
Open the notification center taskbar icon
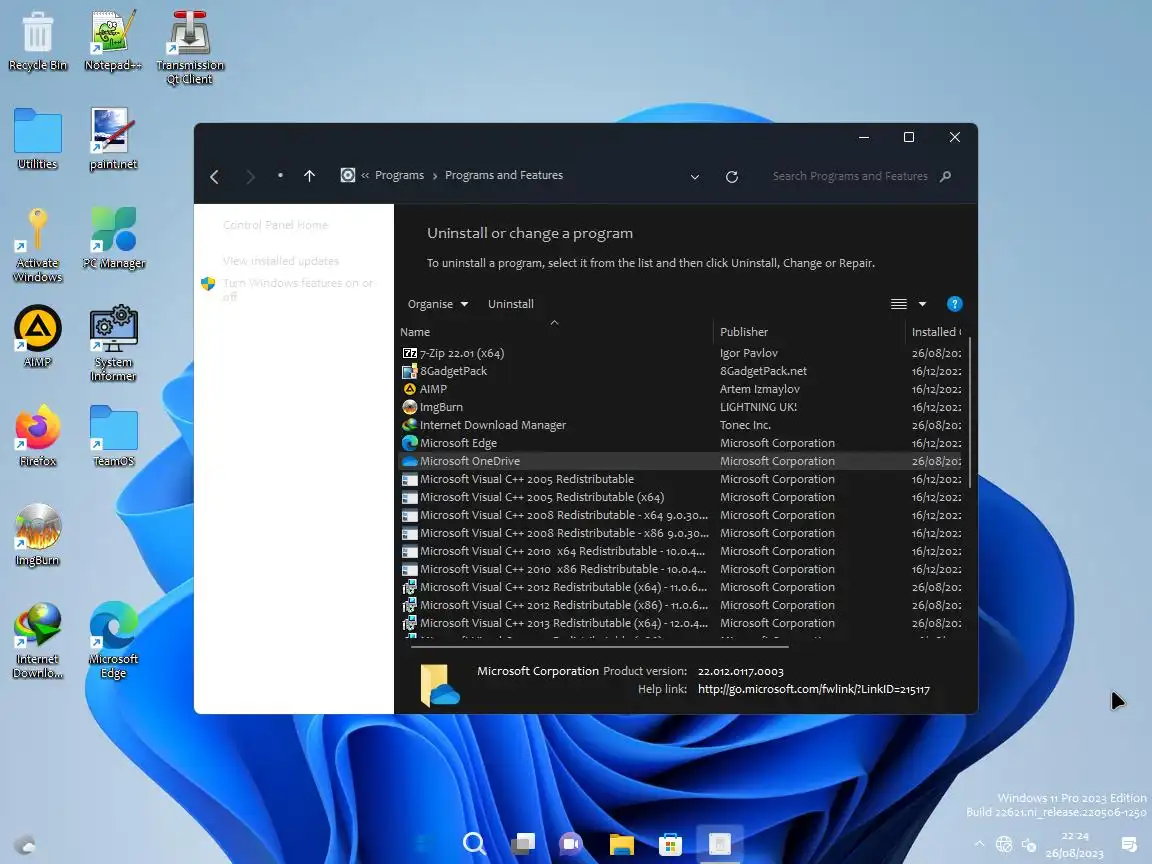[x=1128, y=845]
